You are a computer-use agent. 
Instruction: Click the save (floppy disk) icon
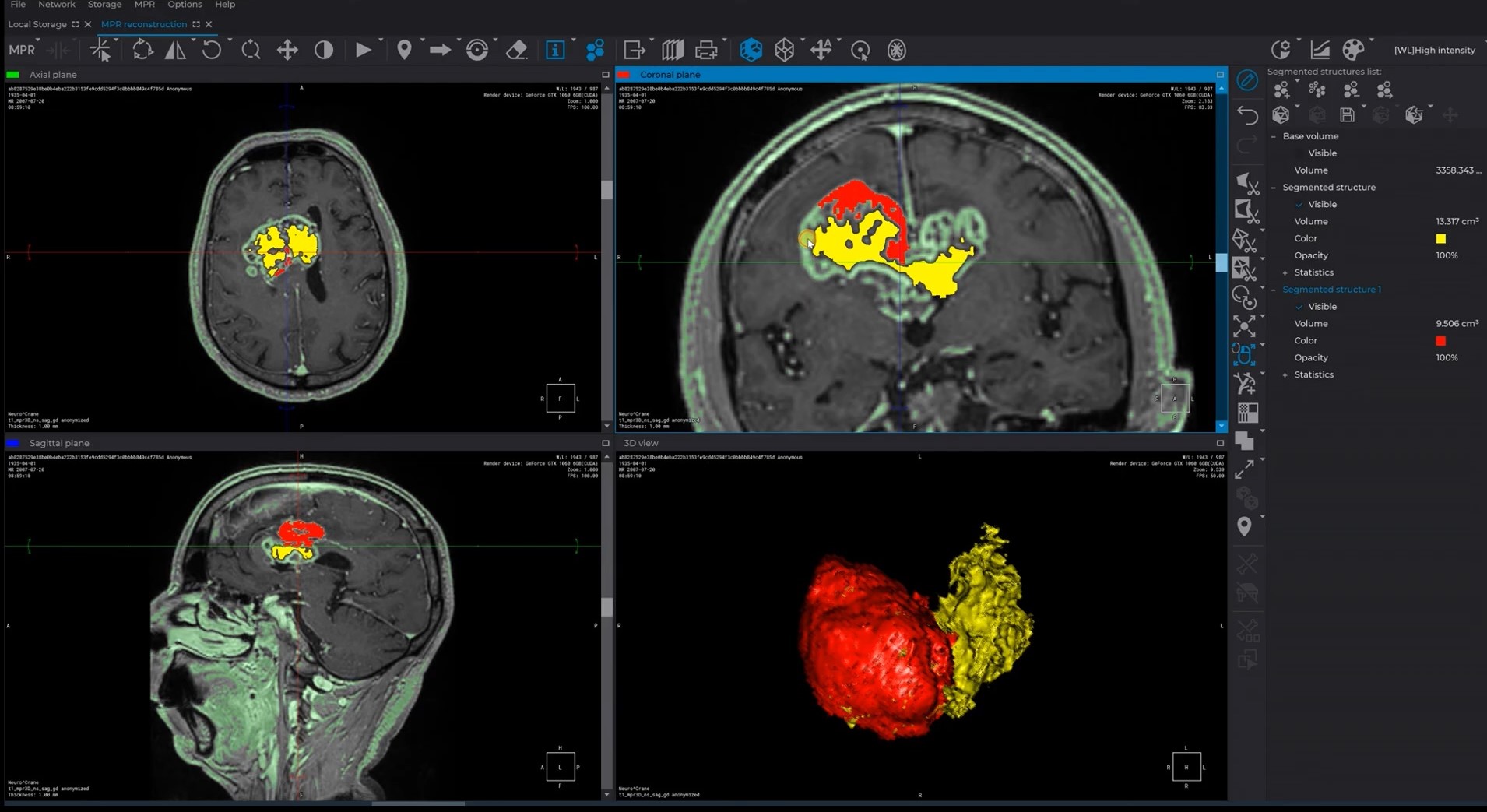1347,115
